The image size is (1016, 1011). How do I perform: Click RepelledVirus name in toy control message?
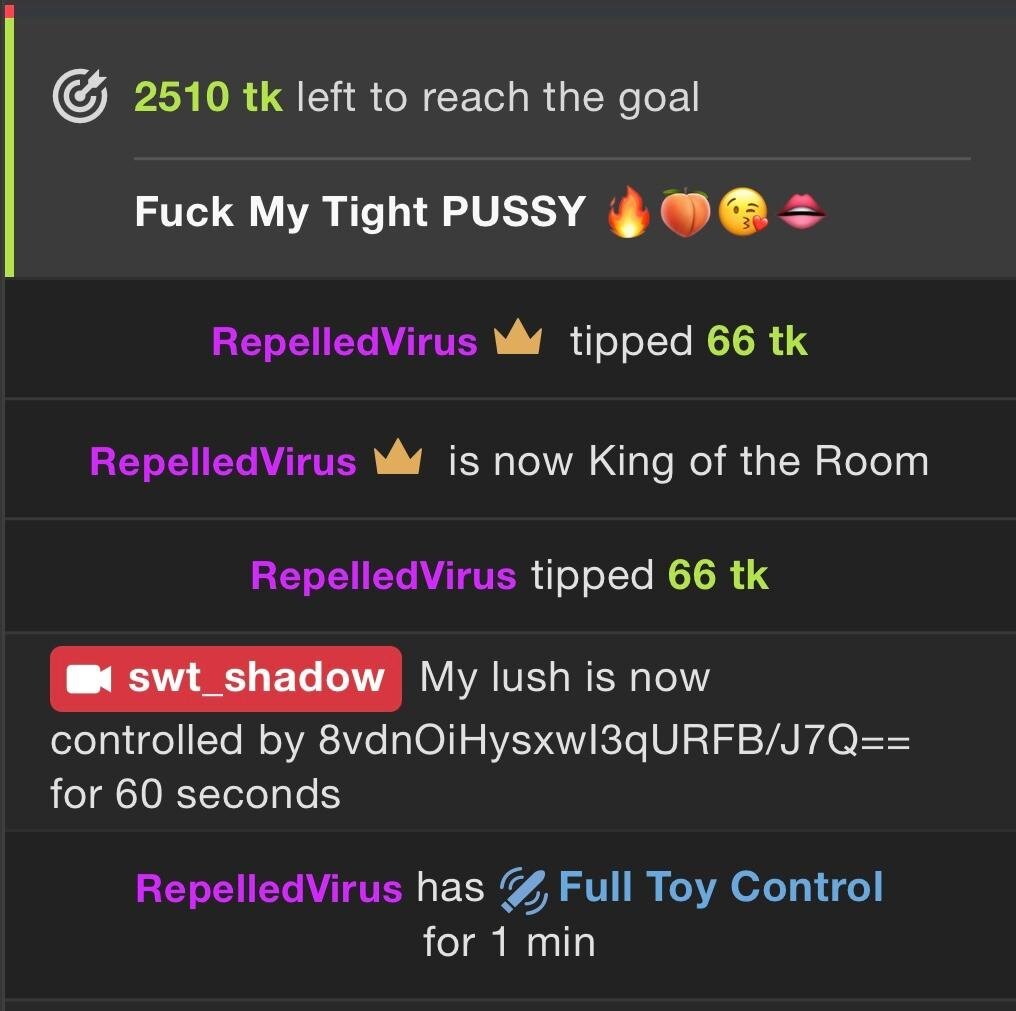269,889
